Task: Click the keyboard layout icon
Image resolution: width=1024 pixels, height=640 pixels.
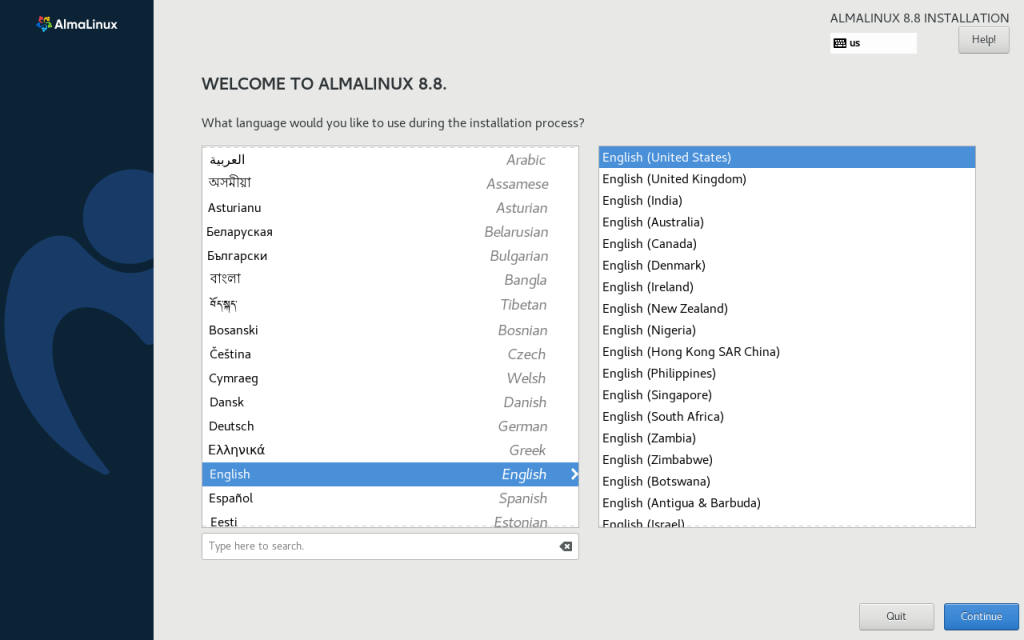Action: point(839,43)
